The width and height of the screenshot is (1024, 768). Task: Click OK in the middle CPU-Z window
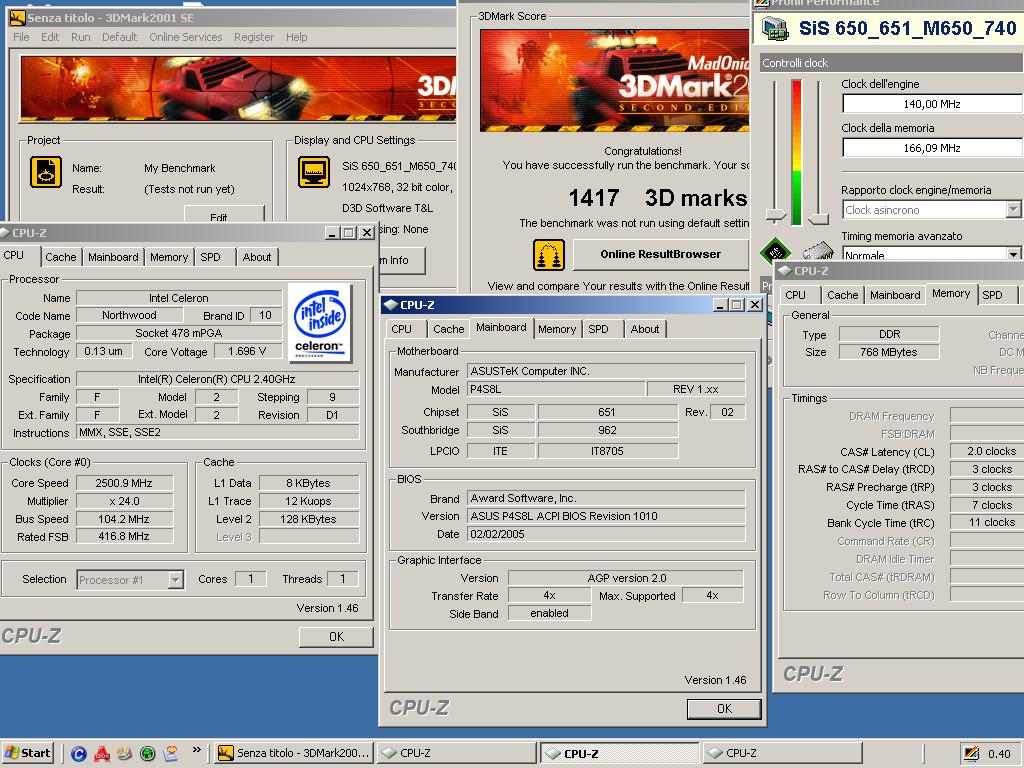[x=724, y=709]
